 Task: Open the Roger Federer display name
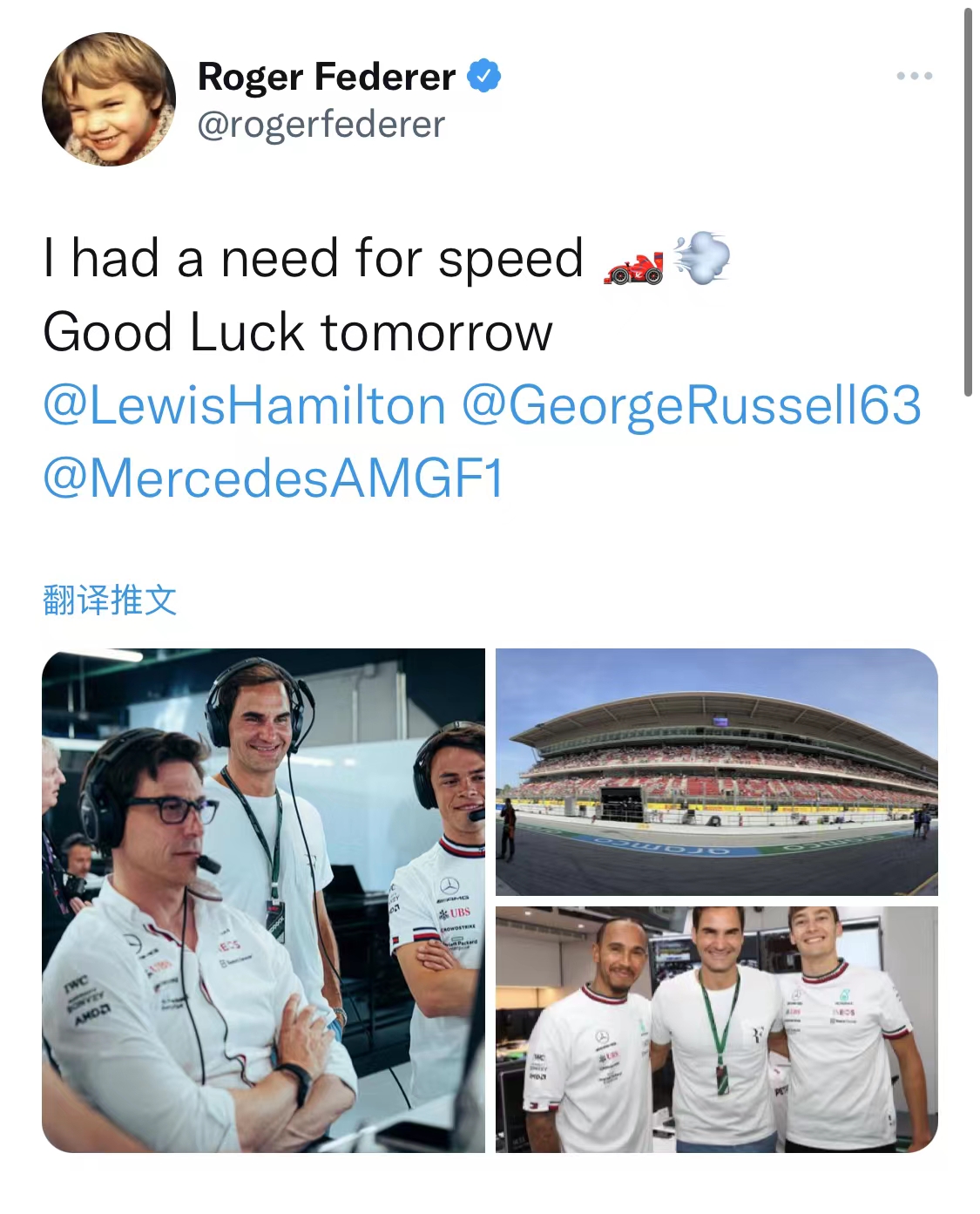pos(327,77)
